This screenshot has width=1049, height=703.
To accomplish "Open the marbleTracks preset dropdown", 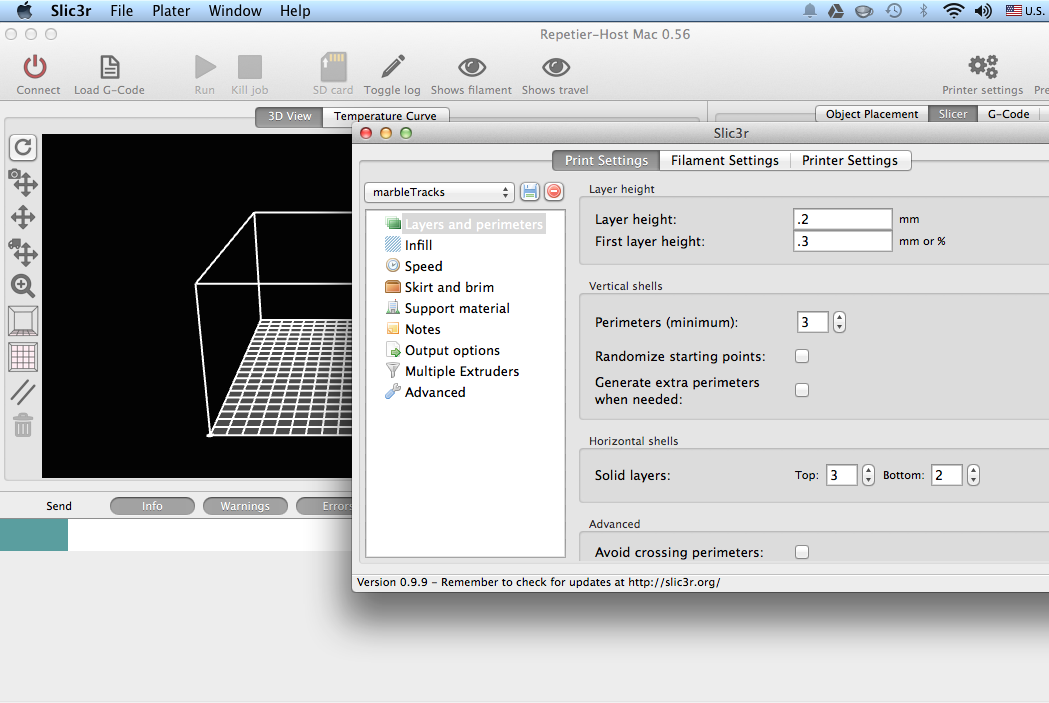I will [440, 192].
